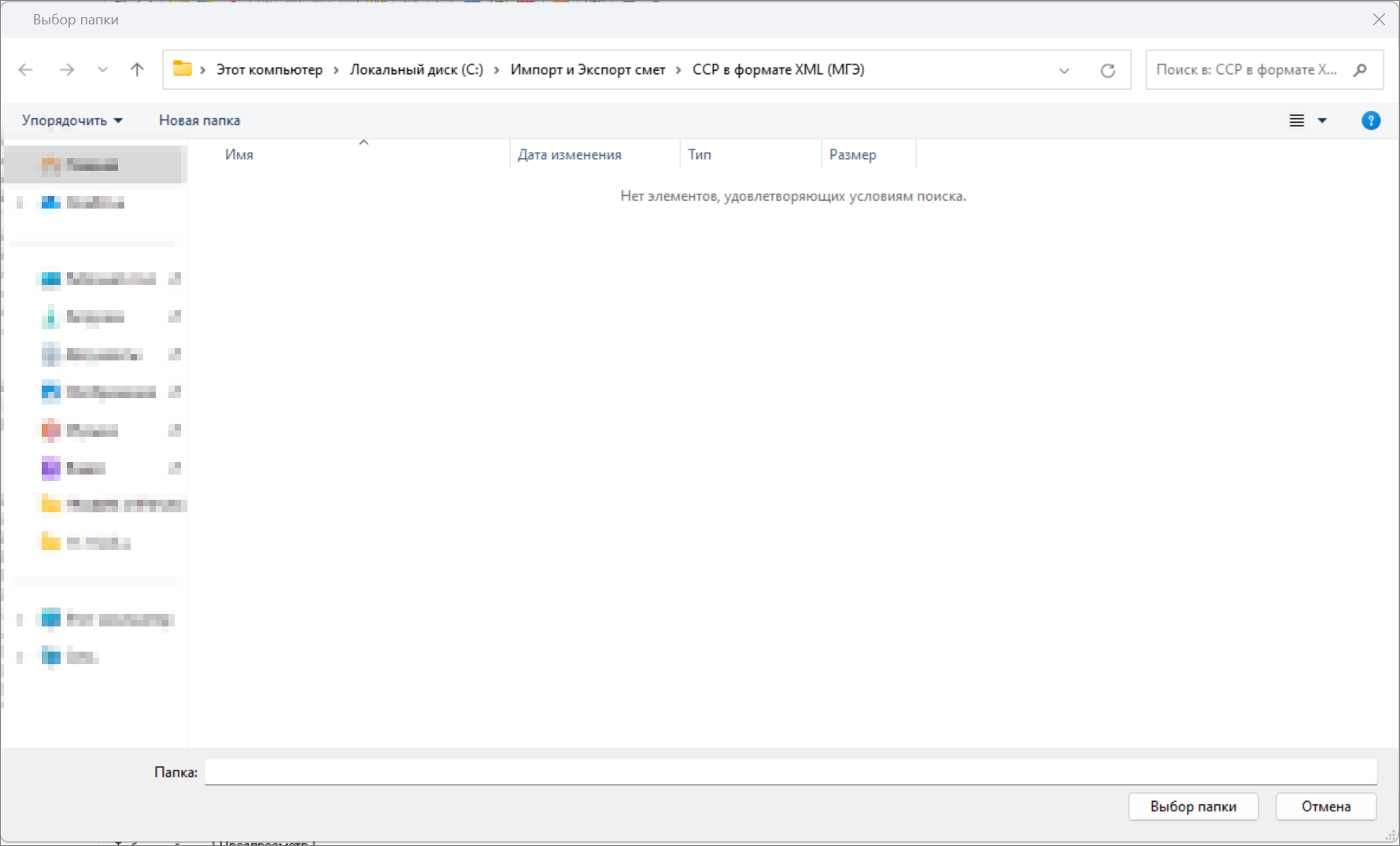The height and width of the screenshot is (846, 1400).
Task: Click the Back navigation arrow
Action: (x=26, y=70)
